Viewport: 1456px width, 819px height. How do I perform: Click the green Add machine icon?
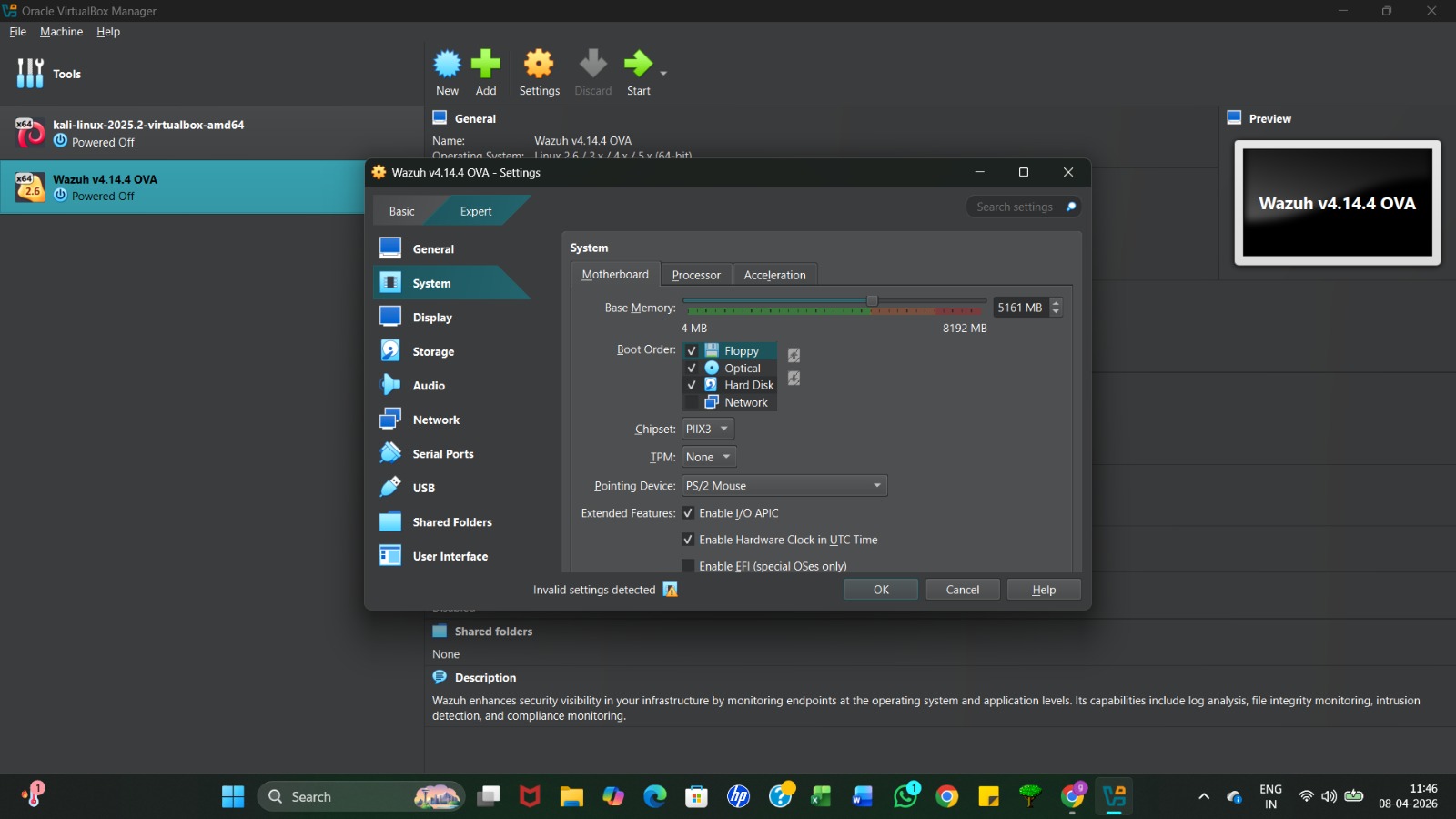pos(486,64)
